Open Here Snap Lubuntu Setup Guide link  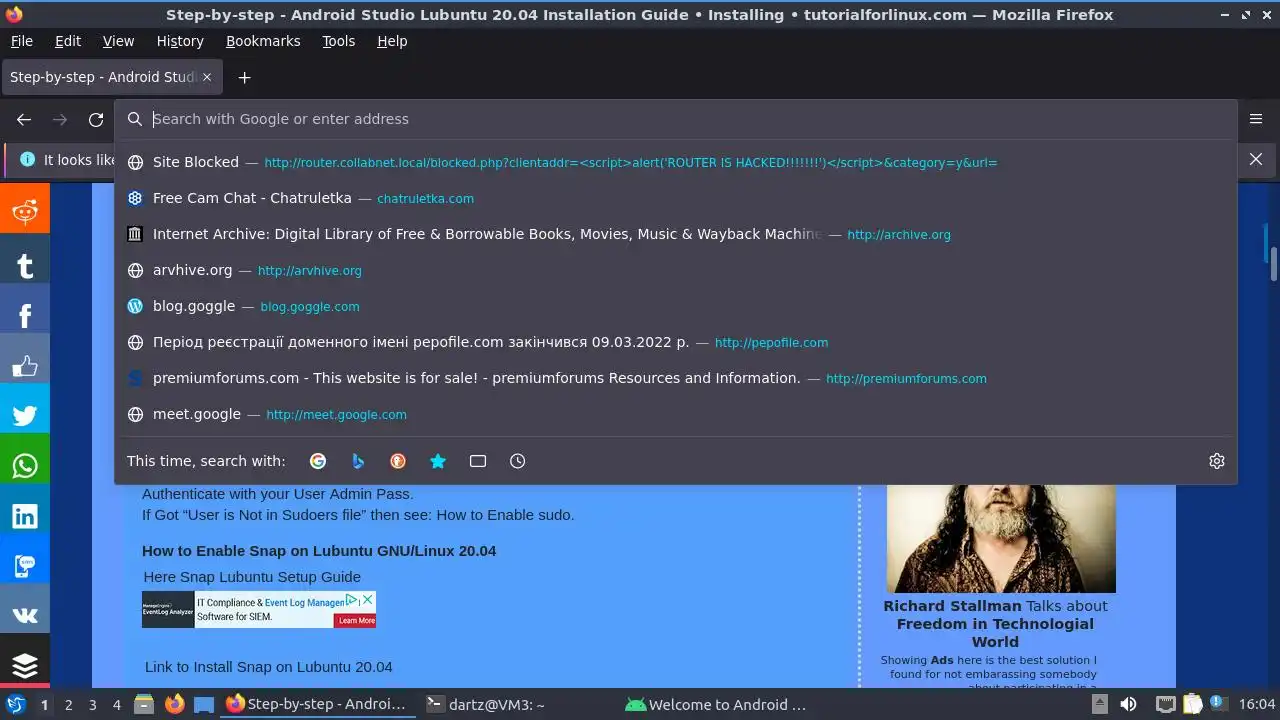pos(252,576)
